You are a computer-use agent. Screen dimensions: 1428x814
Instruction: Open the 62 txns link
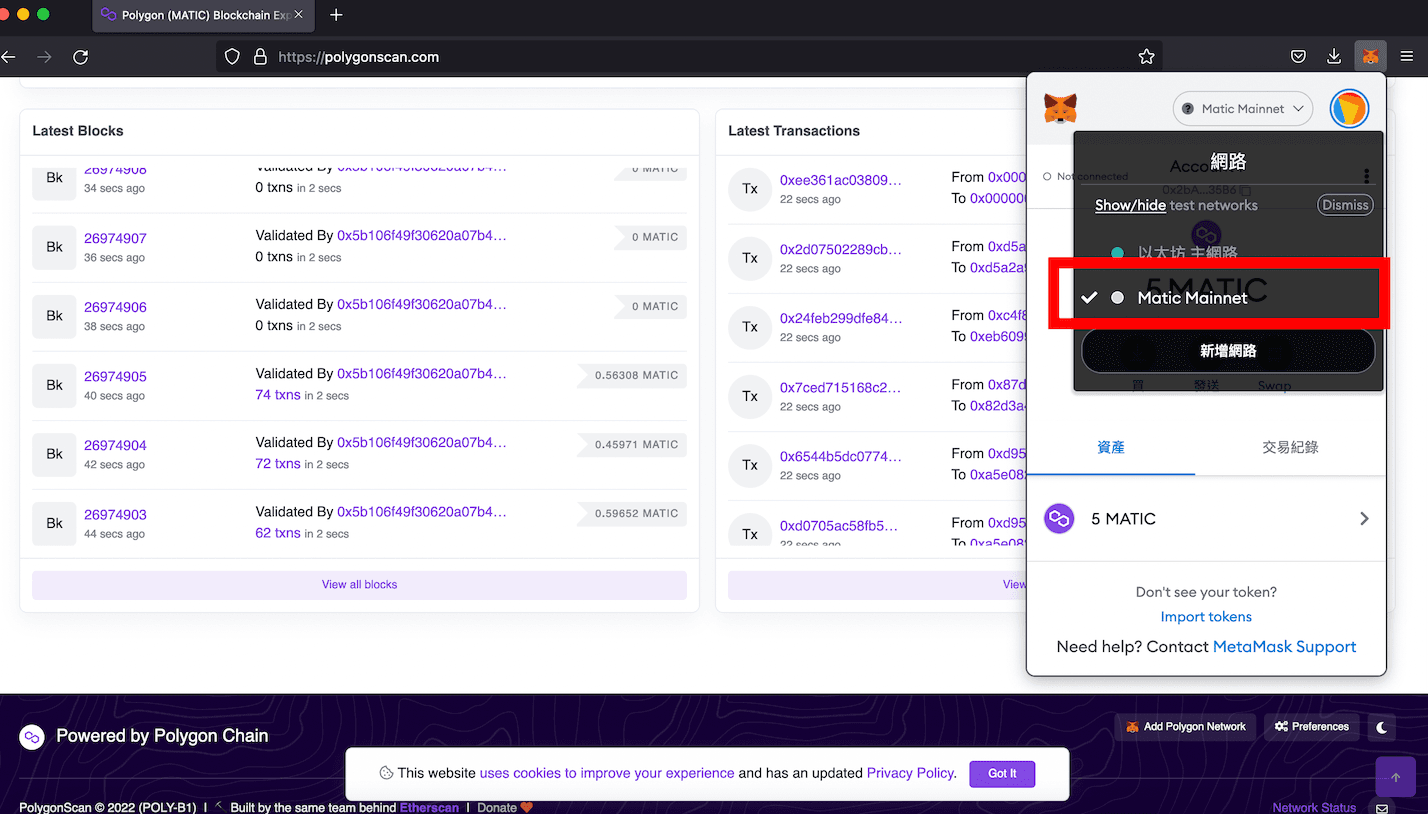pos(278,533)
